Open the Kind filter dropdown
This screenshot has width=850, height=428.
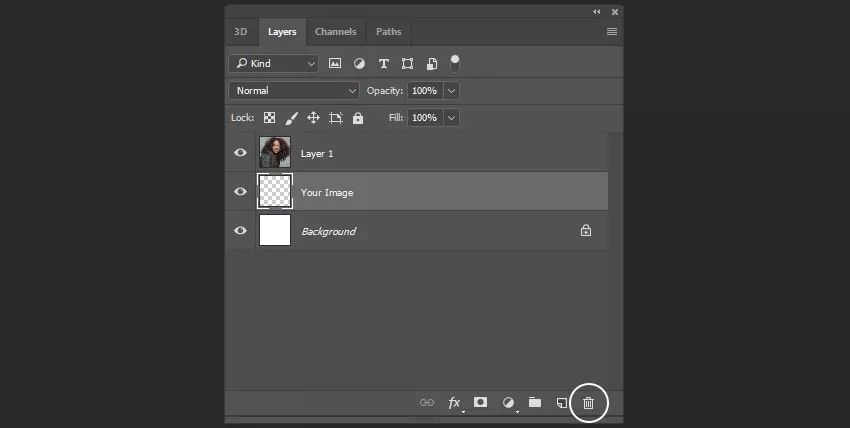274,63
